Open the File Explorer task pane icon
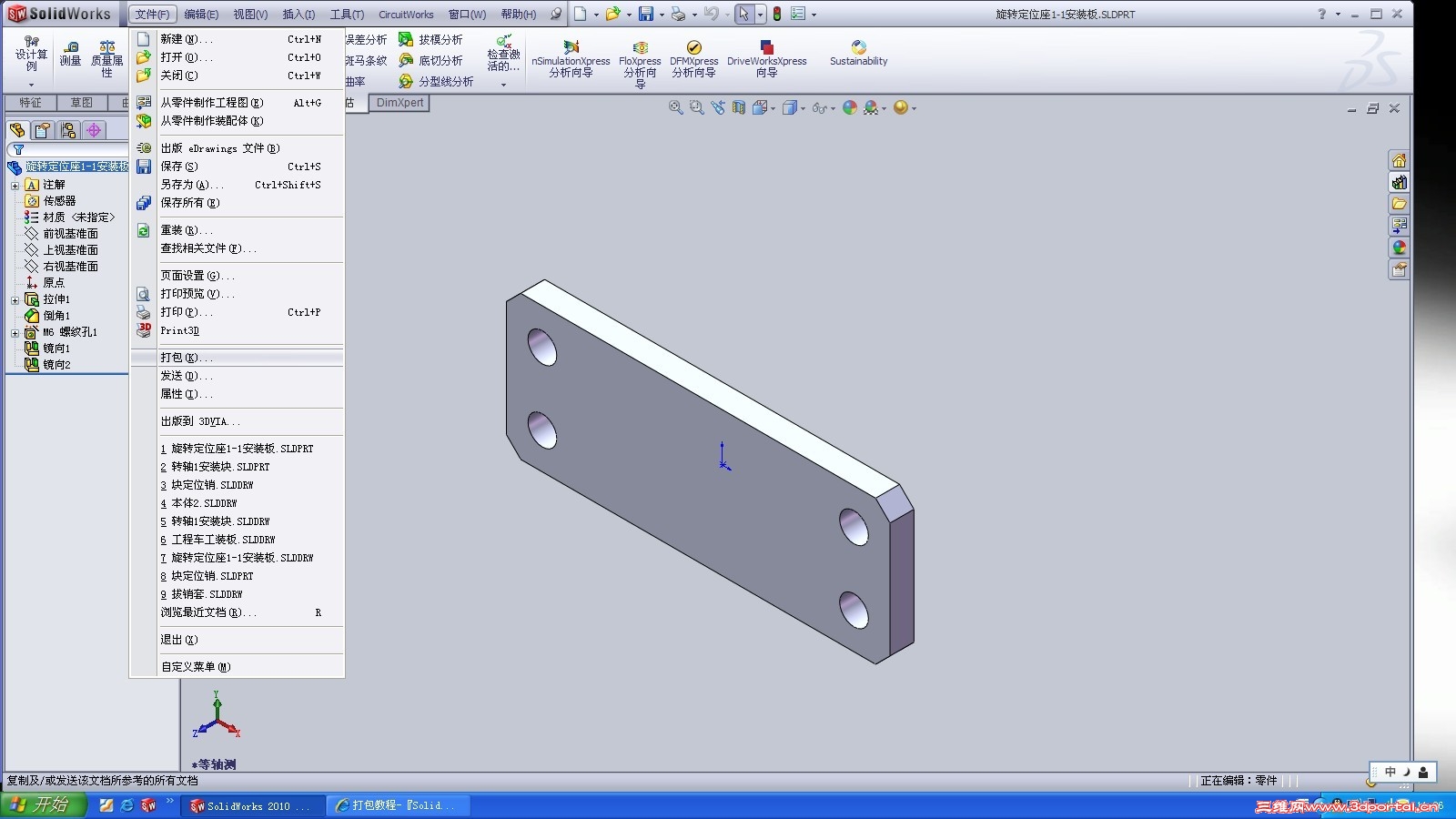This screenshot has width=1456, height=819. (1399, 204)
